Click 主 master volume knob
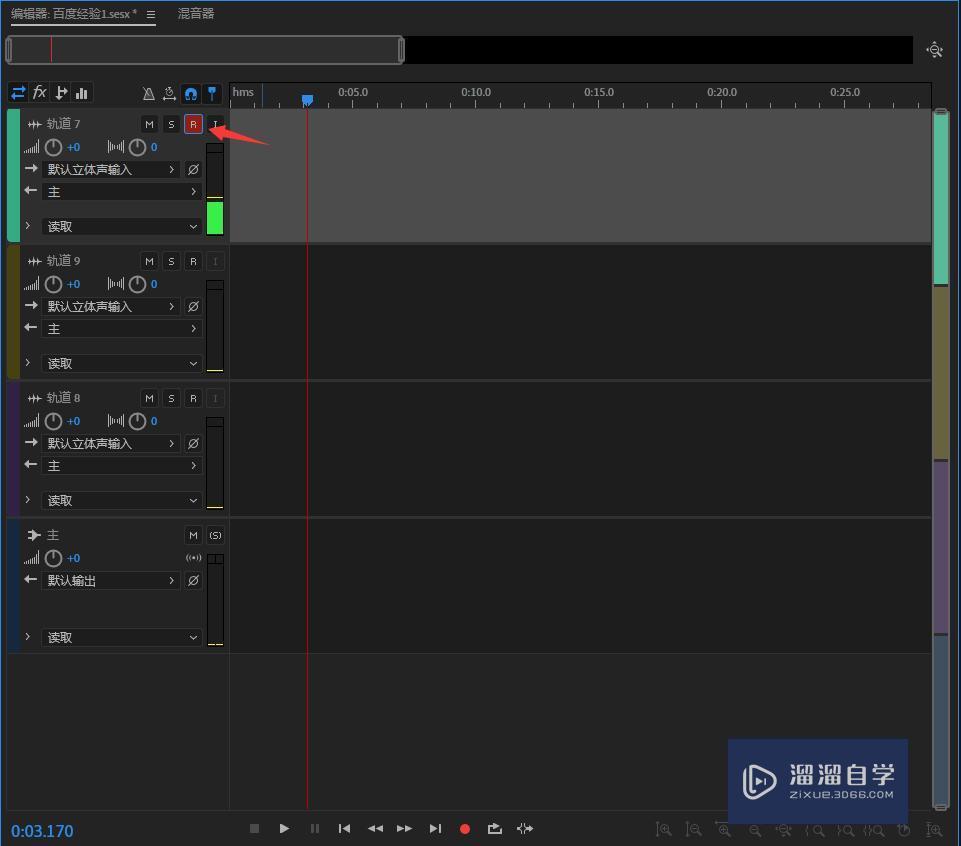The height and width of the screenshot is (846, 961). tap(53, 558)
